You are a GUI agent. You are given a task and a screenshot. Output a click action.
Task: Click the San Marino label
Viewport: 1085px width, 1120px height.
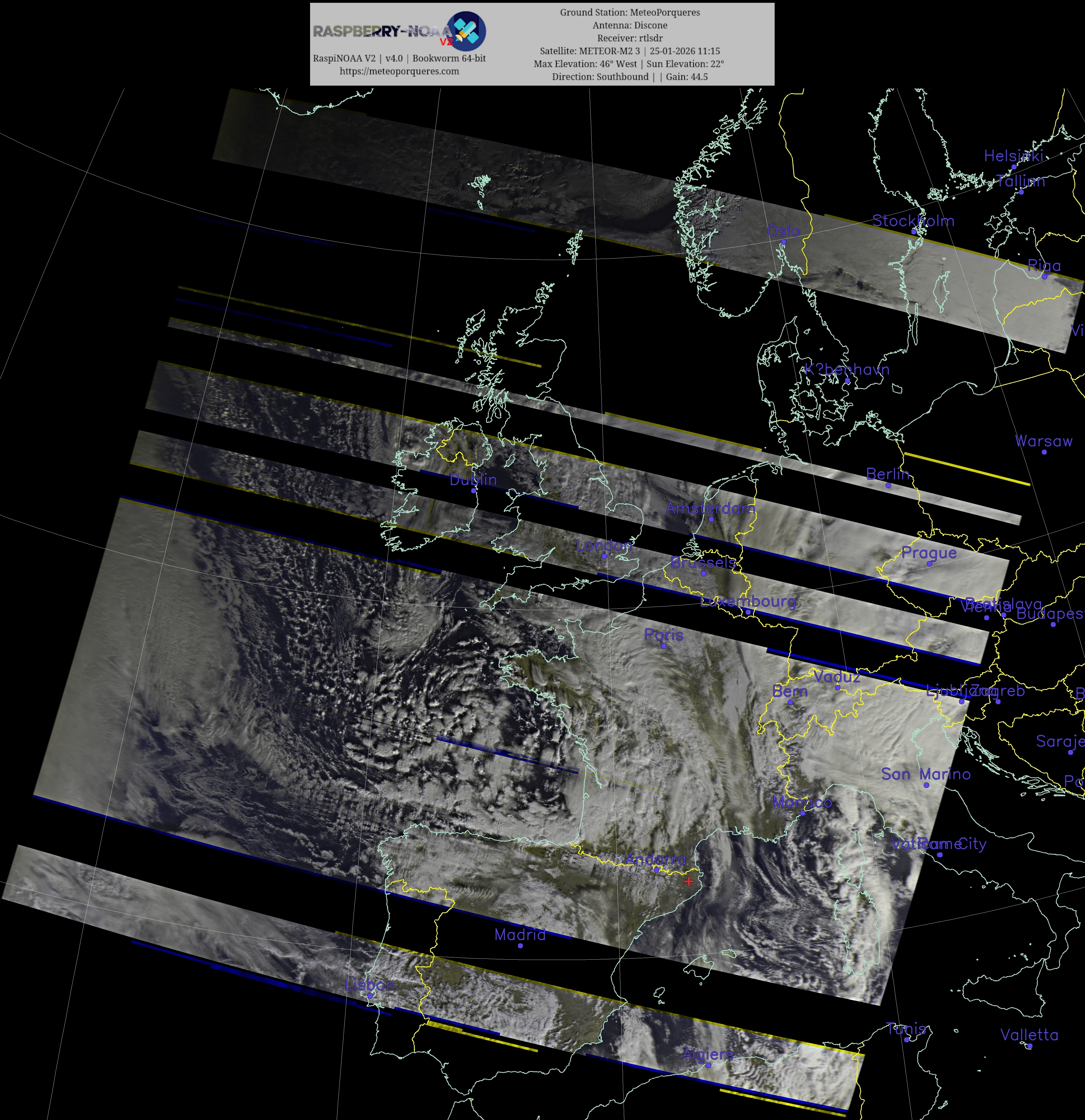point(925,774)
